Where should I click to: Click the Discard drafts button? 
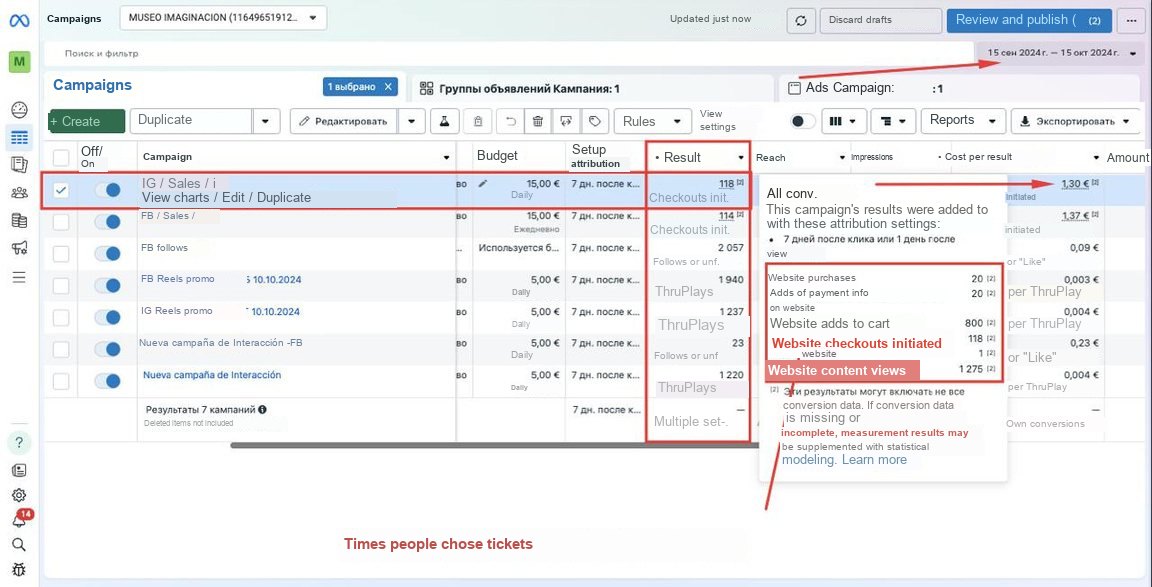(x=881, y=21)
